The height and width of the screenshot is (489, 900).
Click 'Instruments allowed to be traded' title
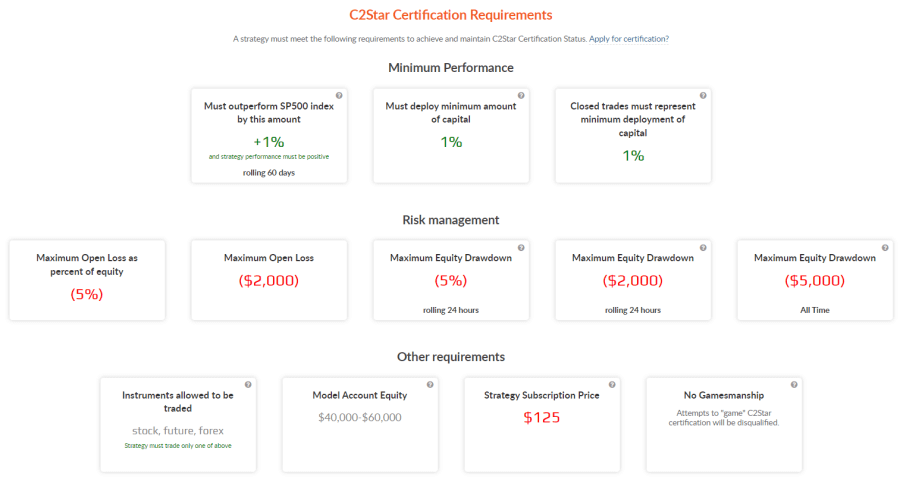(178, 402)
